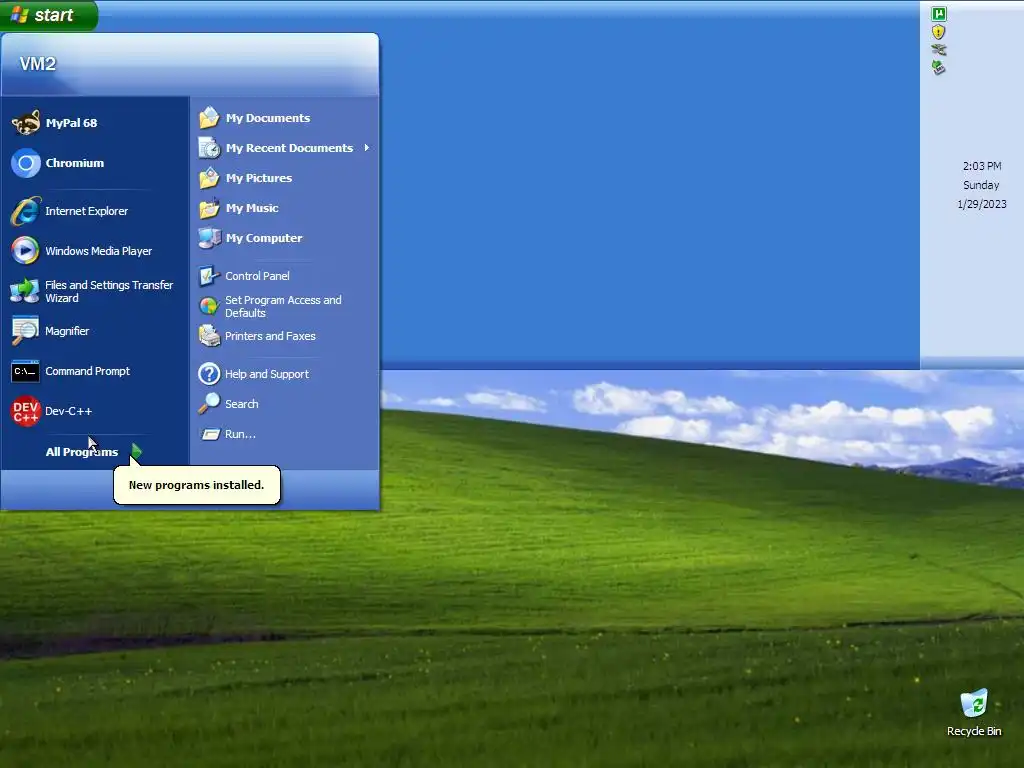Open Windows Media Player
This screenshot has height=768, width=1024.
coord(95,251)
